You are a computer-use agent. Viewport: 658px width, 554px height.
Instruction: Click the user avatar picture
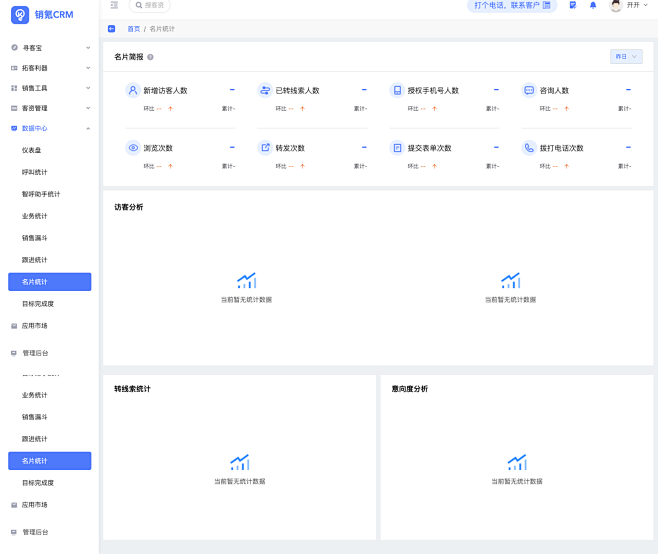[x=616, y=5]
